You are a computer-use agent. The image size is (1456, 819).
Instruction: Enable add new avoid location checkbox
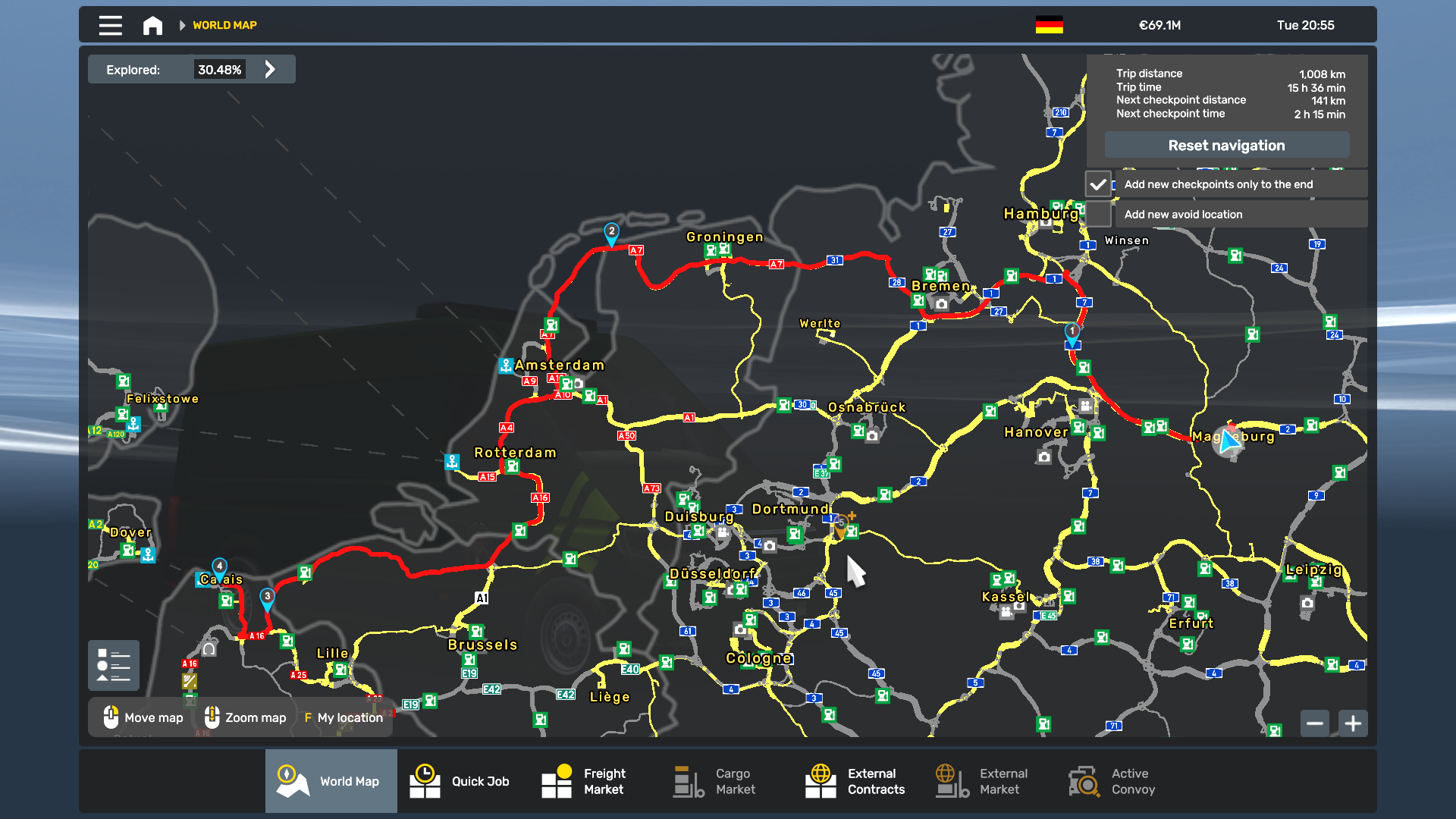[x=1098, y=215]
